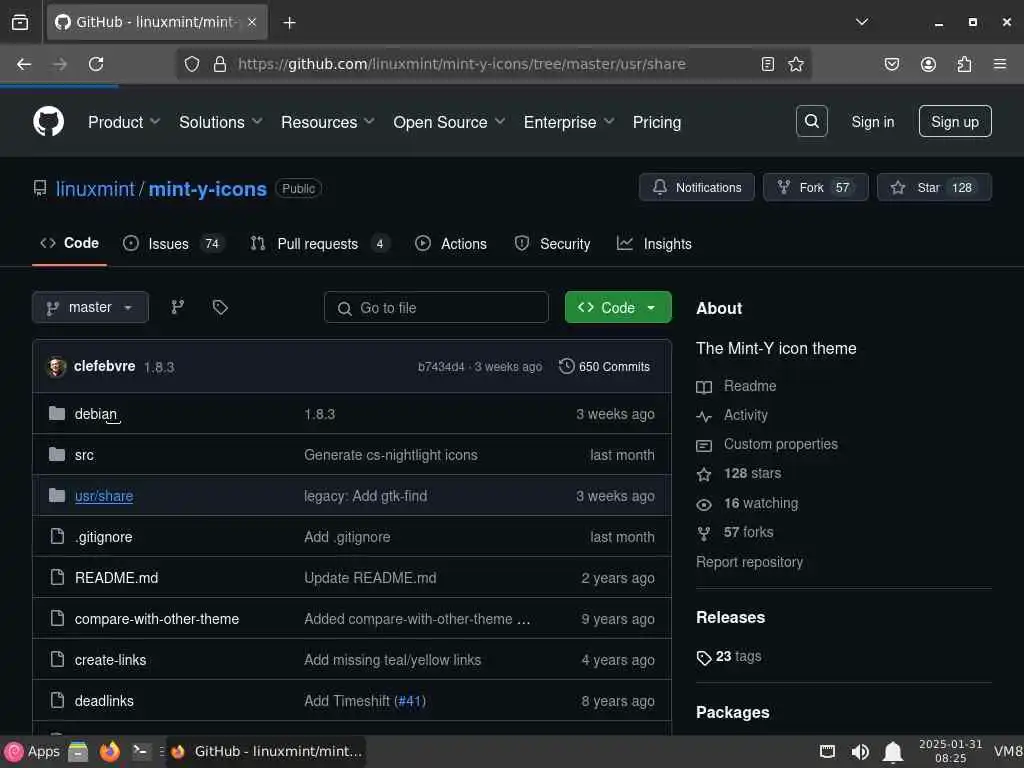Close the GitHub browser tab
Screen dimensions: 1024x768
click(252, 22)
